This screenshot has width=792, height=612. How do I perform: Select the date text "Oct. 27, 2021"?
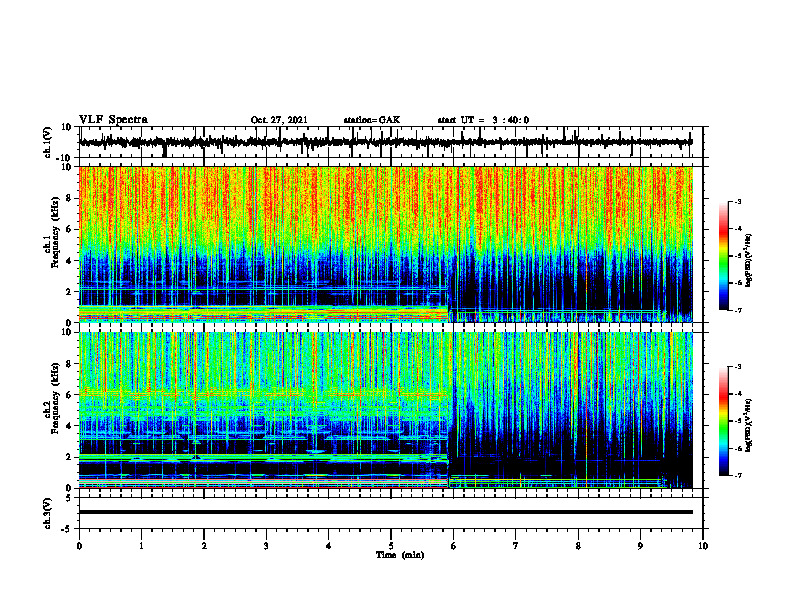pos(279,120)
